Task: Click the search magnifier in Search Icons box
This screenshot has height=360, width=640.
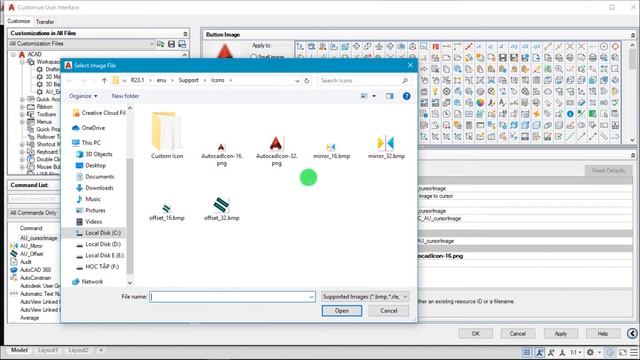Action: click(405, 80)
